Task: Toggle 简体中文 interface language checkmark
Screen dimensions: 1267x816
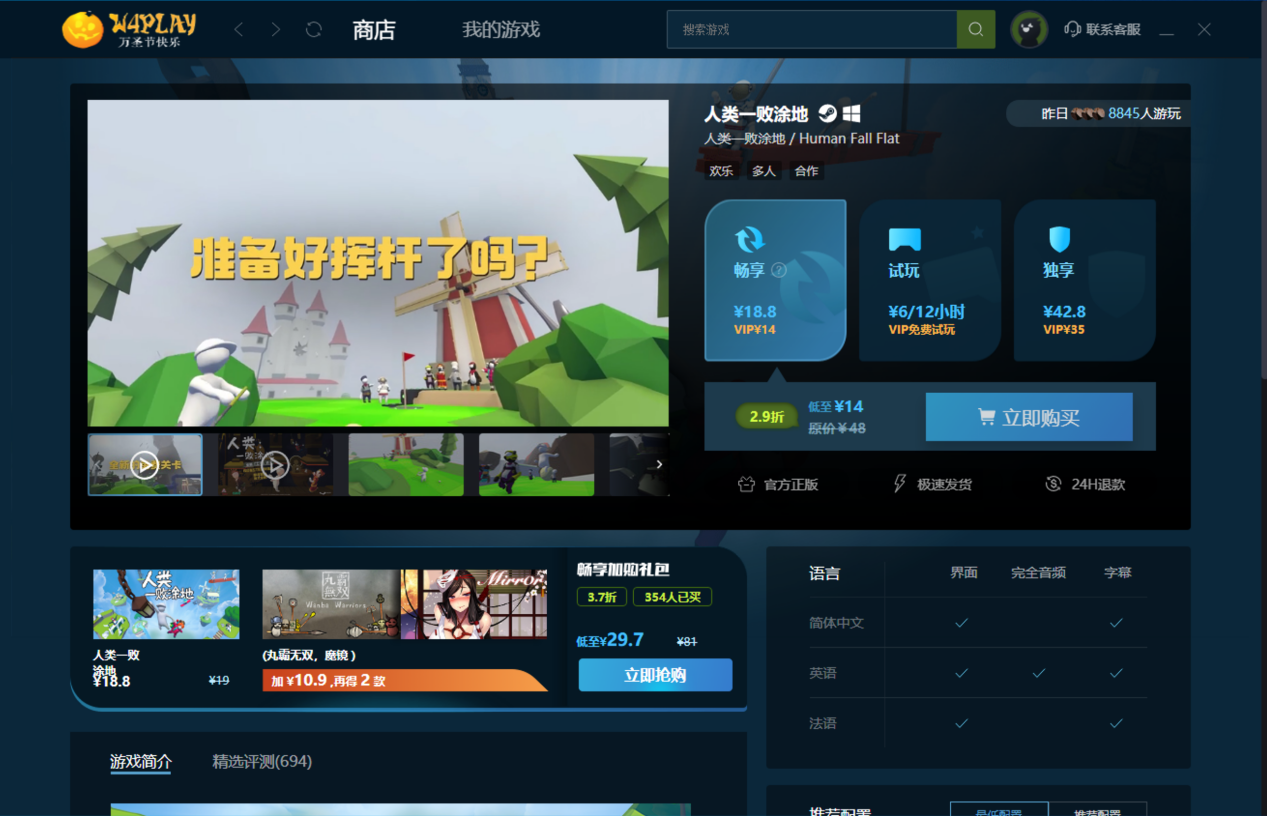Action: (961, 622)
